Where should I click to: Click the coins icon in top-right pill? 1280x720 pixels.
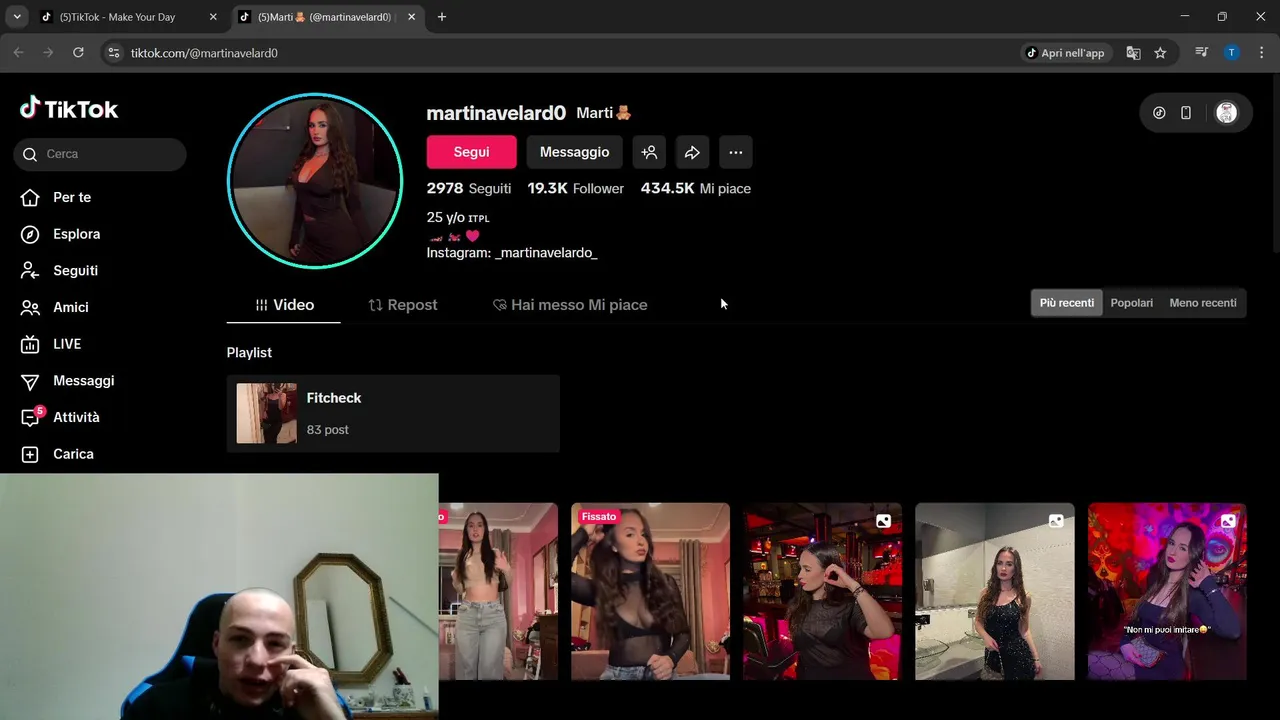pyautogui.click(x=1159, y=113)
